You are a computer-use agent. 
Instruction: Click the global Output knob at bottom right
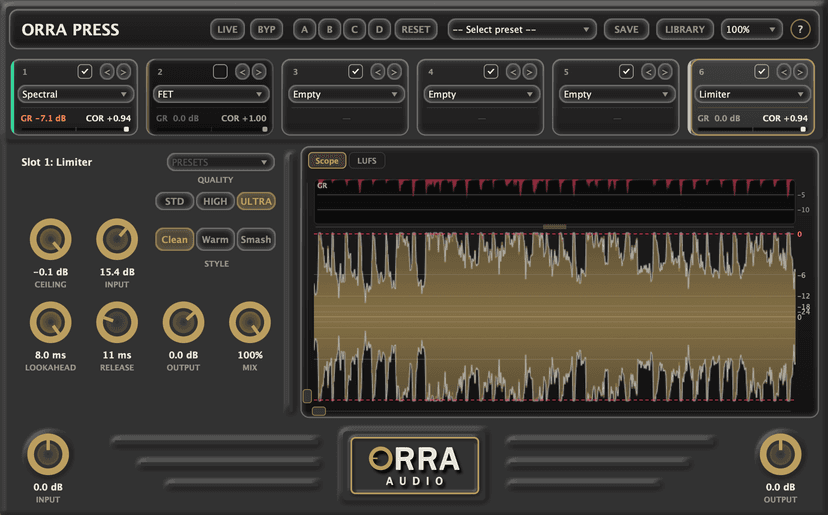point(780,454)
